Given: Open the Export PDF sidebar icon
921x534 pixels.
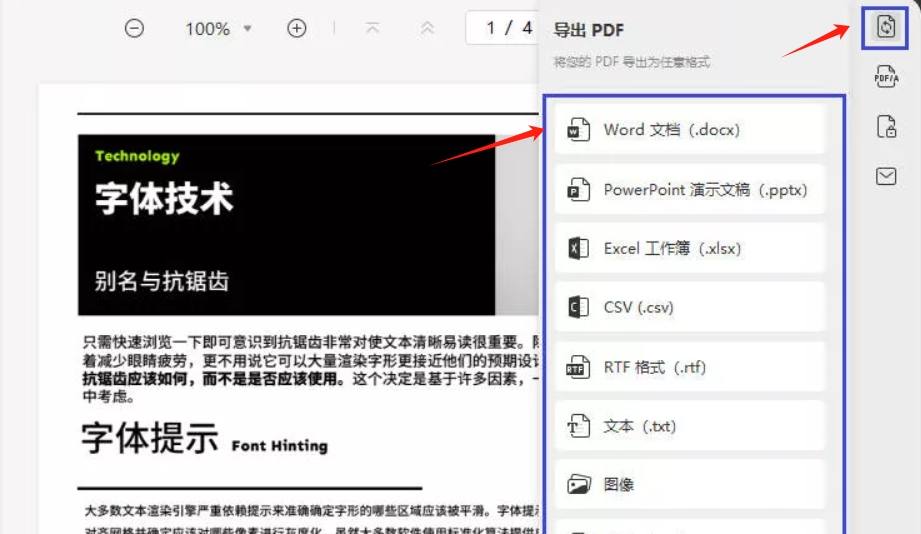Looking at the screenshot, I should point(885,27).
